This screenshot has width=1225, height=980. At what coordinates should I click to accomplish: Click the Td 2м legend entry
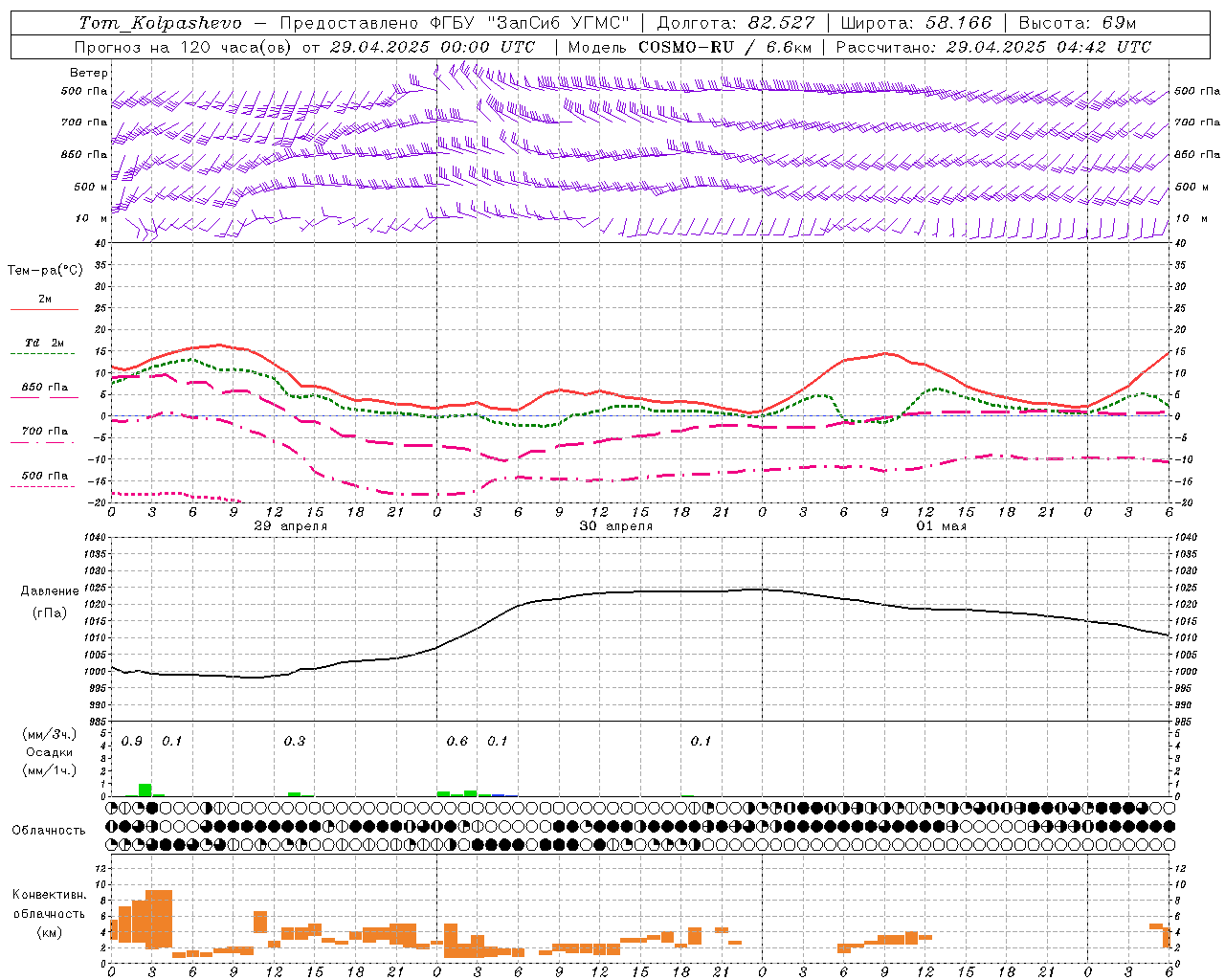click(x=45, y=343)
